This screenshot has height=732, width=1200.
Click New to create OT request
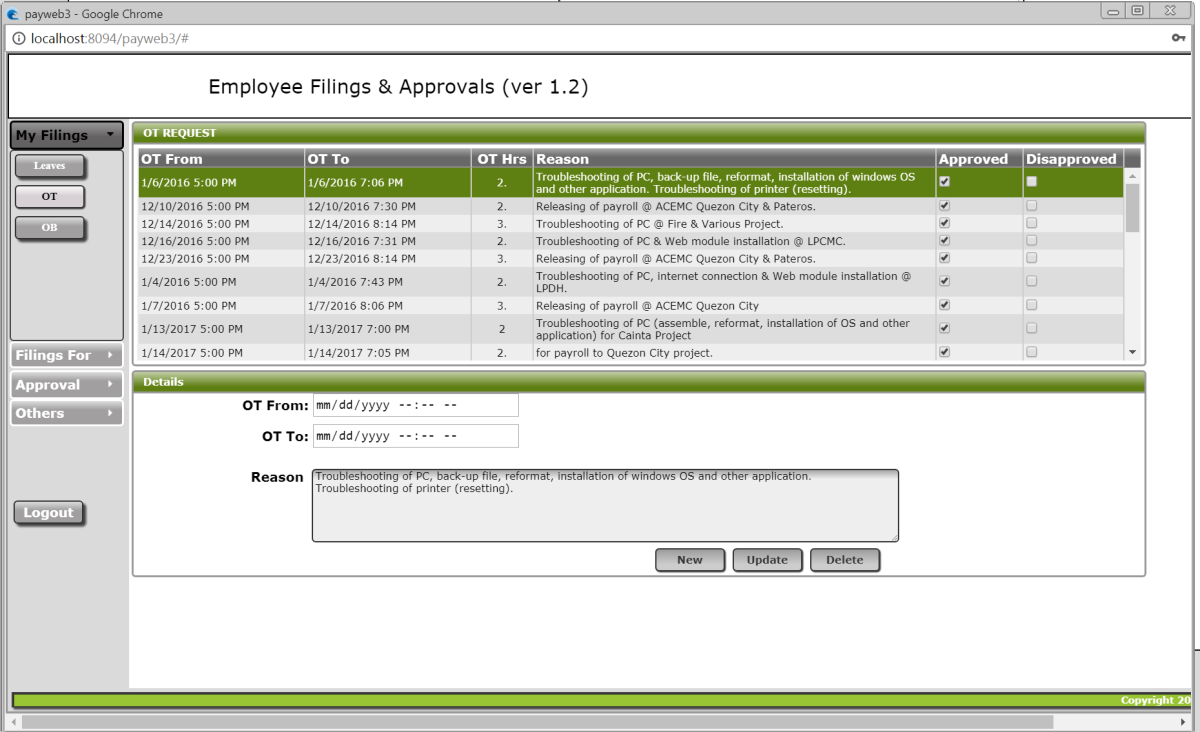coord(690,560)
